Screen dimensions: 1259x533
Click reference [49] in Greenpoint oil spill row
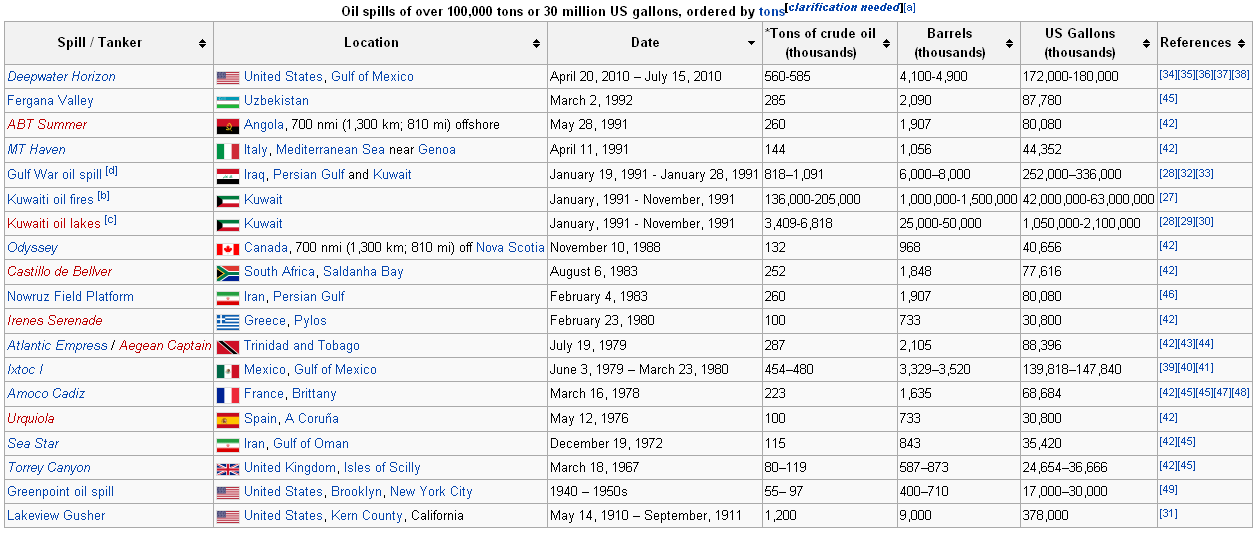1168,490
